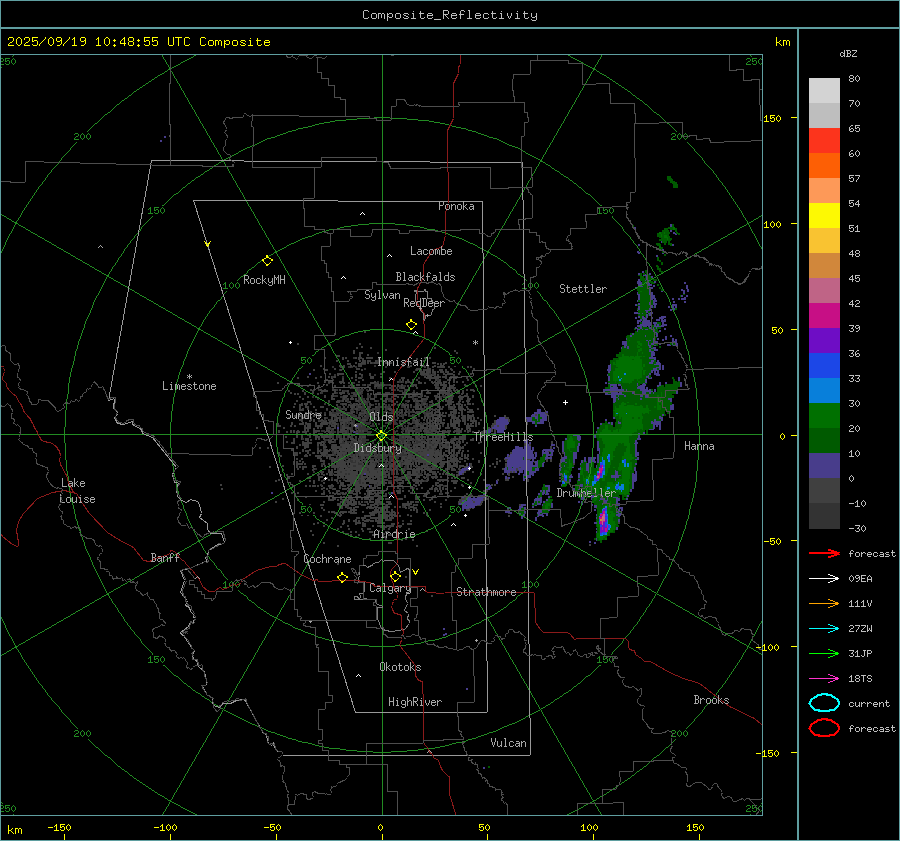Viewport: 900px width, 841px height.
Task: Select the white 09EA arrow in legend
Action: click(824, 578)
